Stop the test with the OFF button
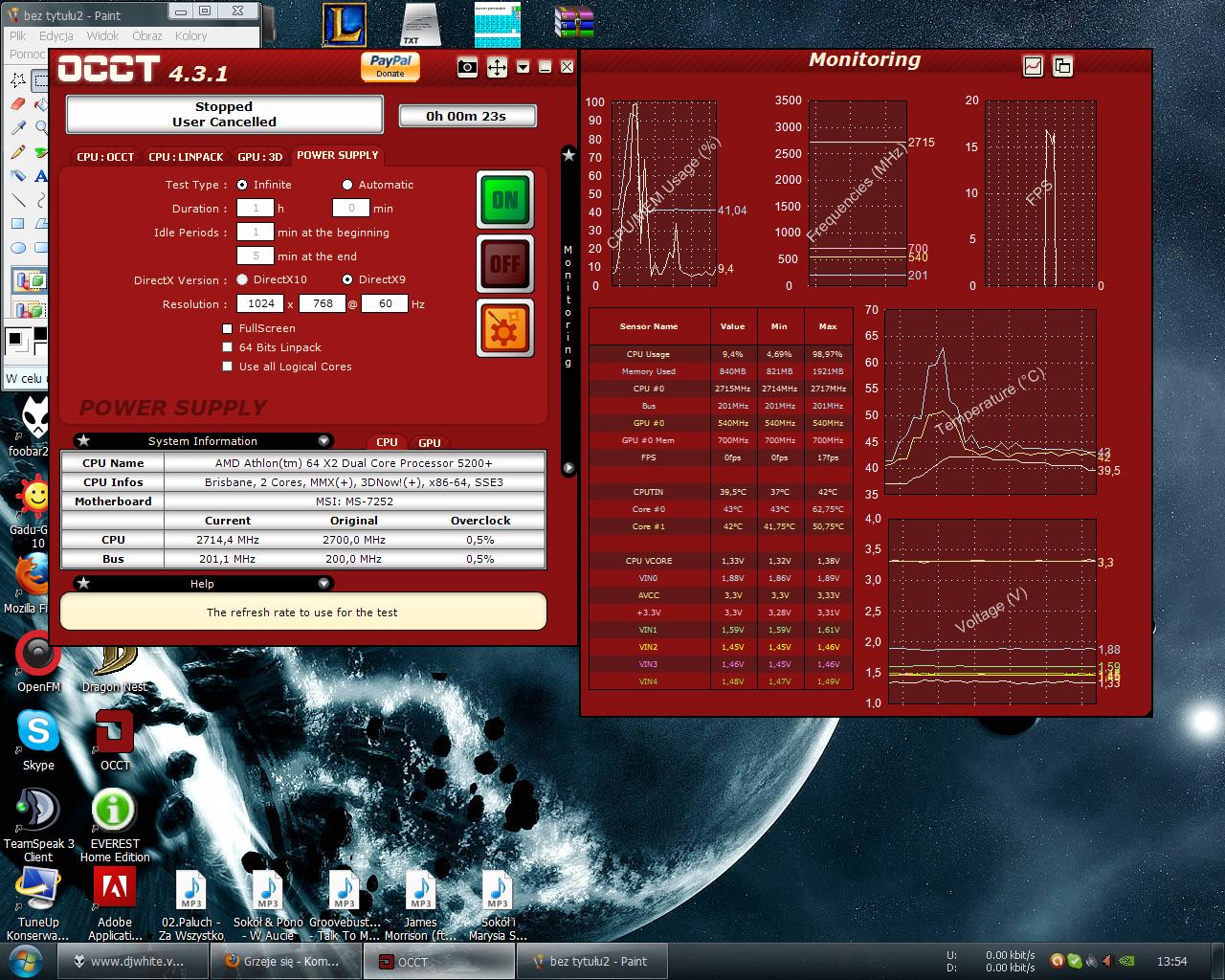Image resolution: width=1225 pixels, height=980 pixels. tap(505, 263)
